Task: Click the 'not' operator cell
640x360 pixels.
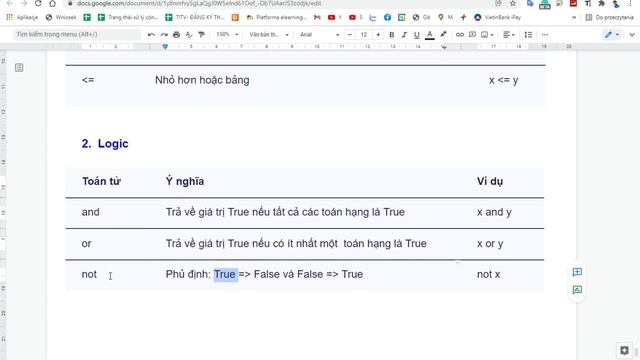Action: click(89, 274)
